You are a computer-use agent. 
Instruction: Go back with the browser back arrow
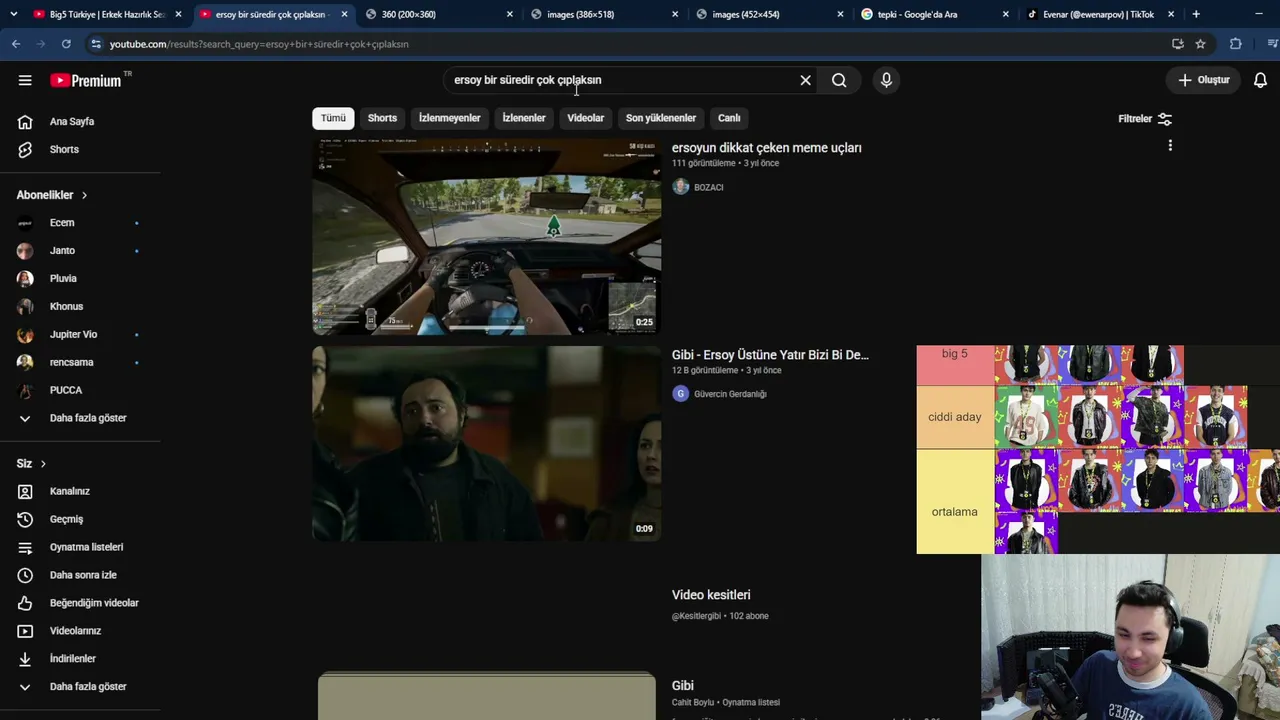pos(16,44)
